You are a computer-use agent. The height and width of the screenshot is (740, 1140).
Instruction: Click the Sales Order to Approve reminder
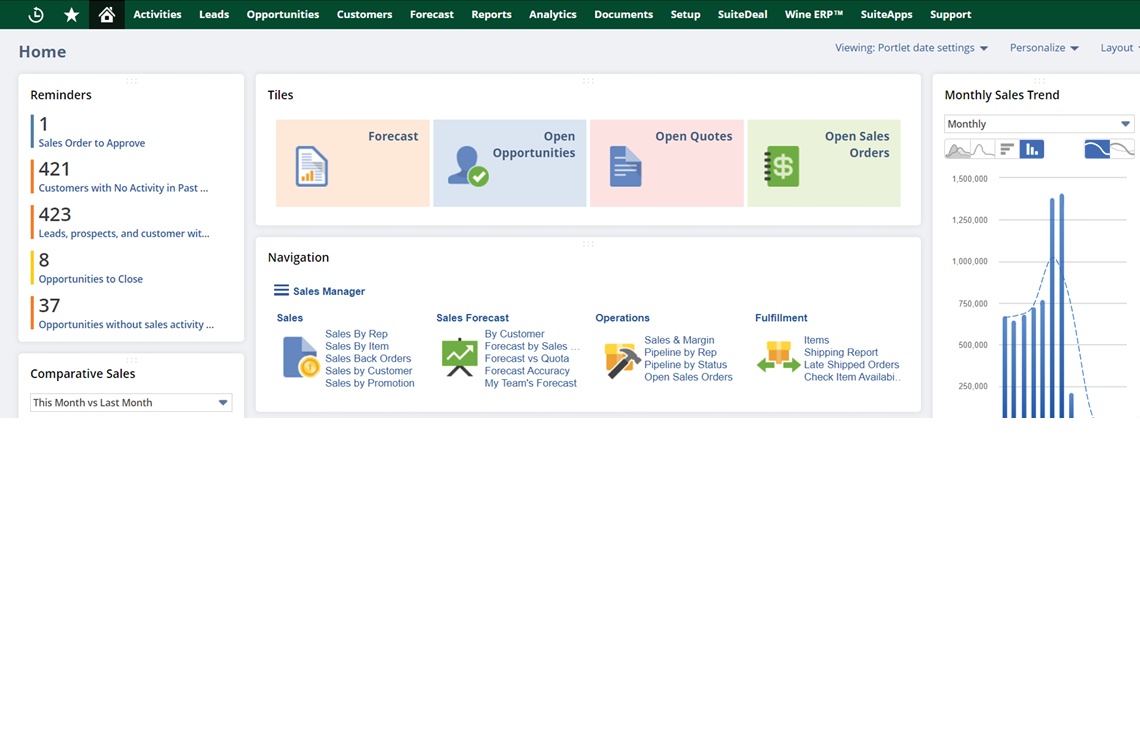[x=91, y=143]
